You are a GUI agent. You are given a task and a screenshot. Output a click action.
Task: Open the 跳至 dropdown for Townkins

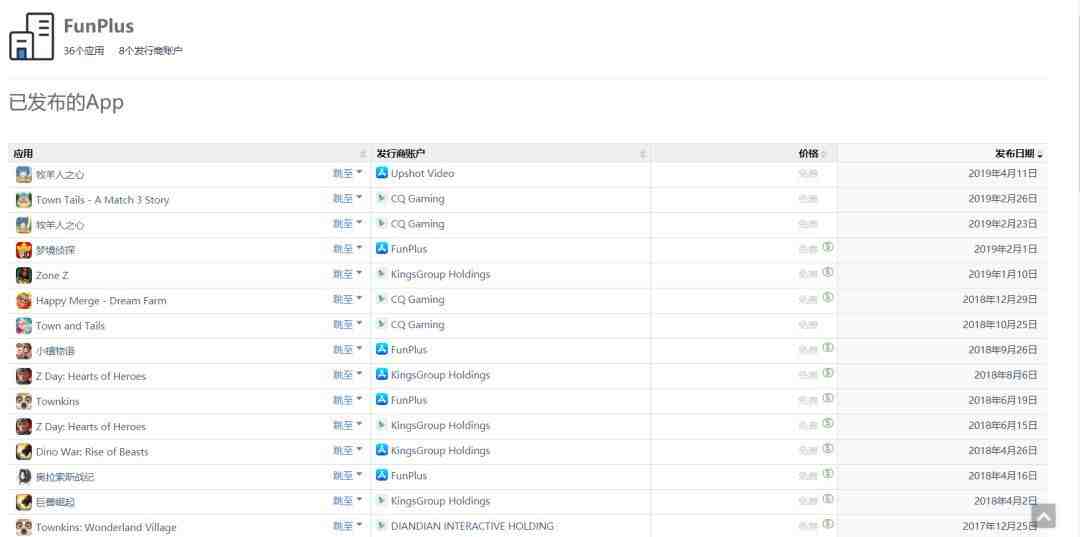[x=348, y=399]
